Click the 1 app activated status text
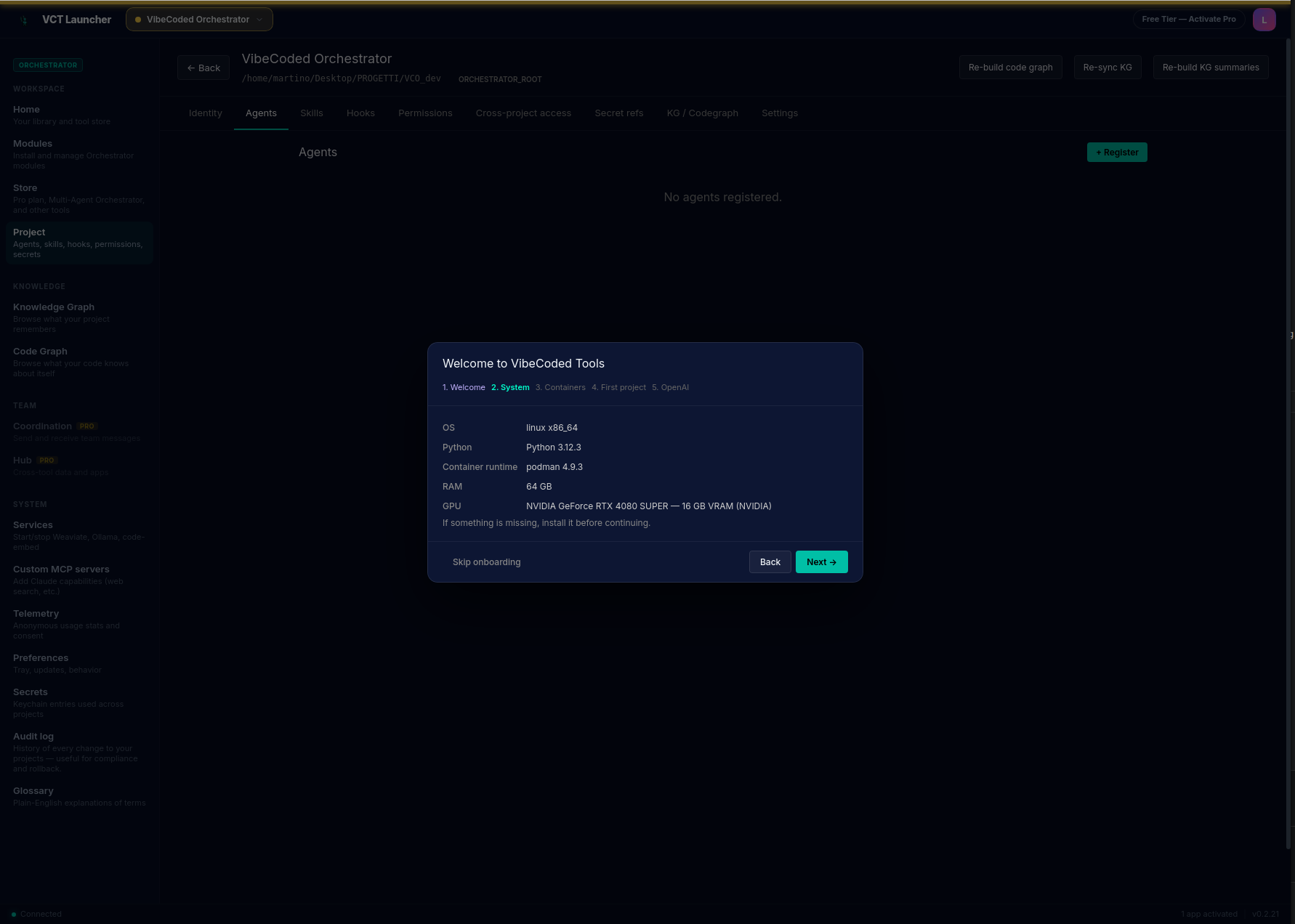 pyautogui.click(x=1209, y=914)
